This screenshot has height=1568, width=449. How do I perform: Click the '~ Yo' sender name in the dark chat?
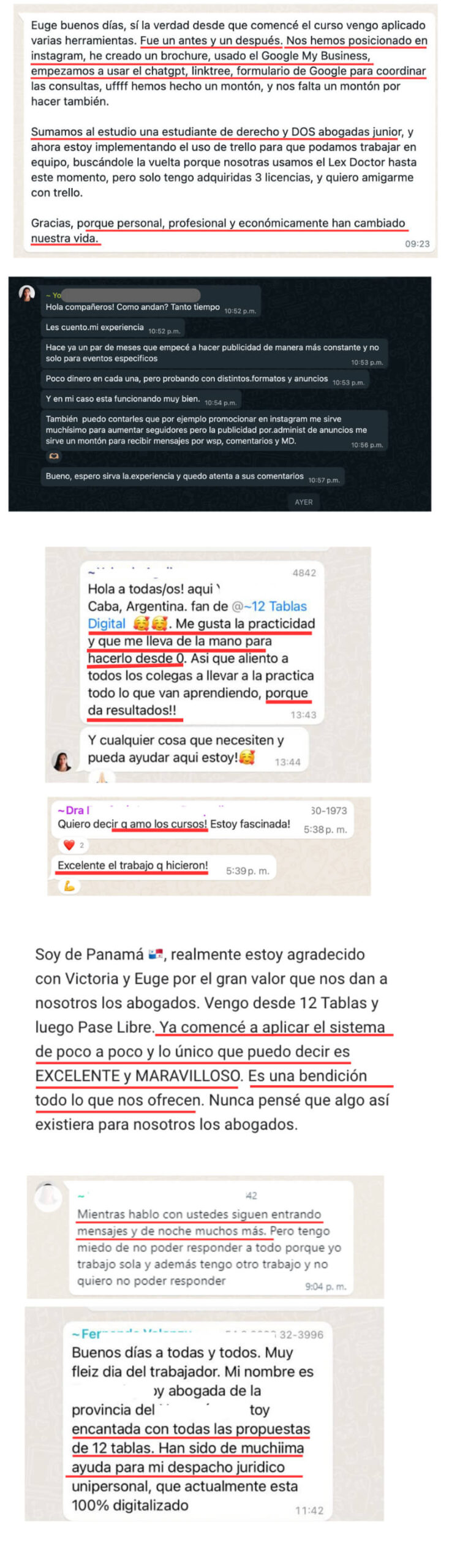(54, 295)
